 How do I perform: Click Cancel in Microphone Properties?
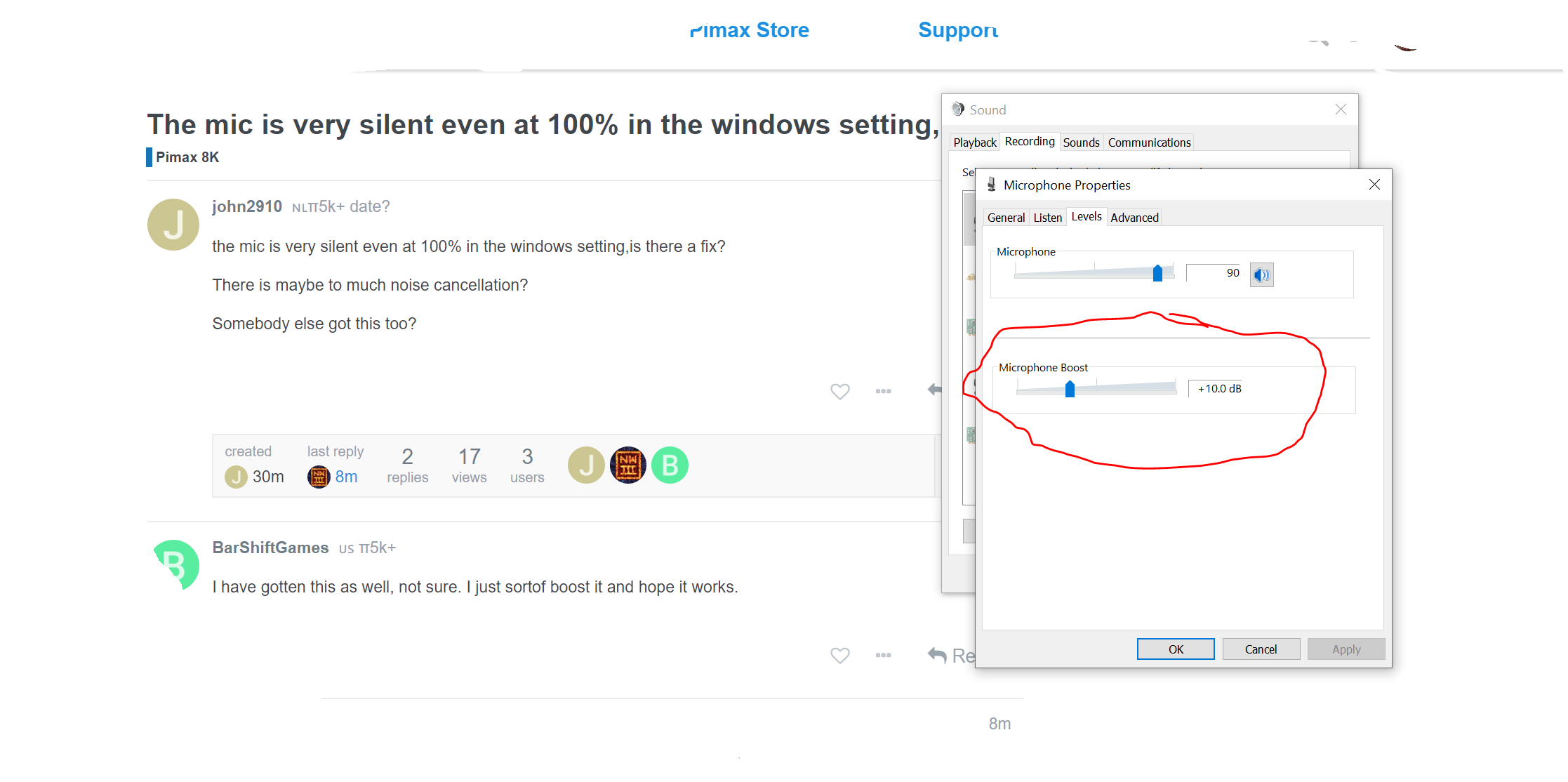click(1261, 649)
